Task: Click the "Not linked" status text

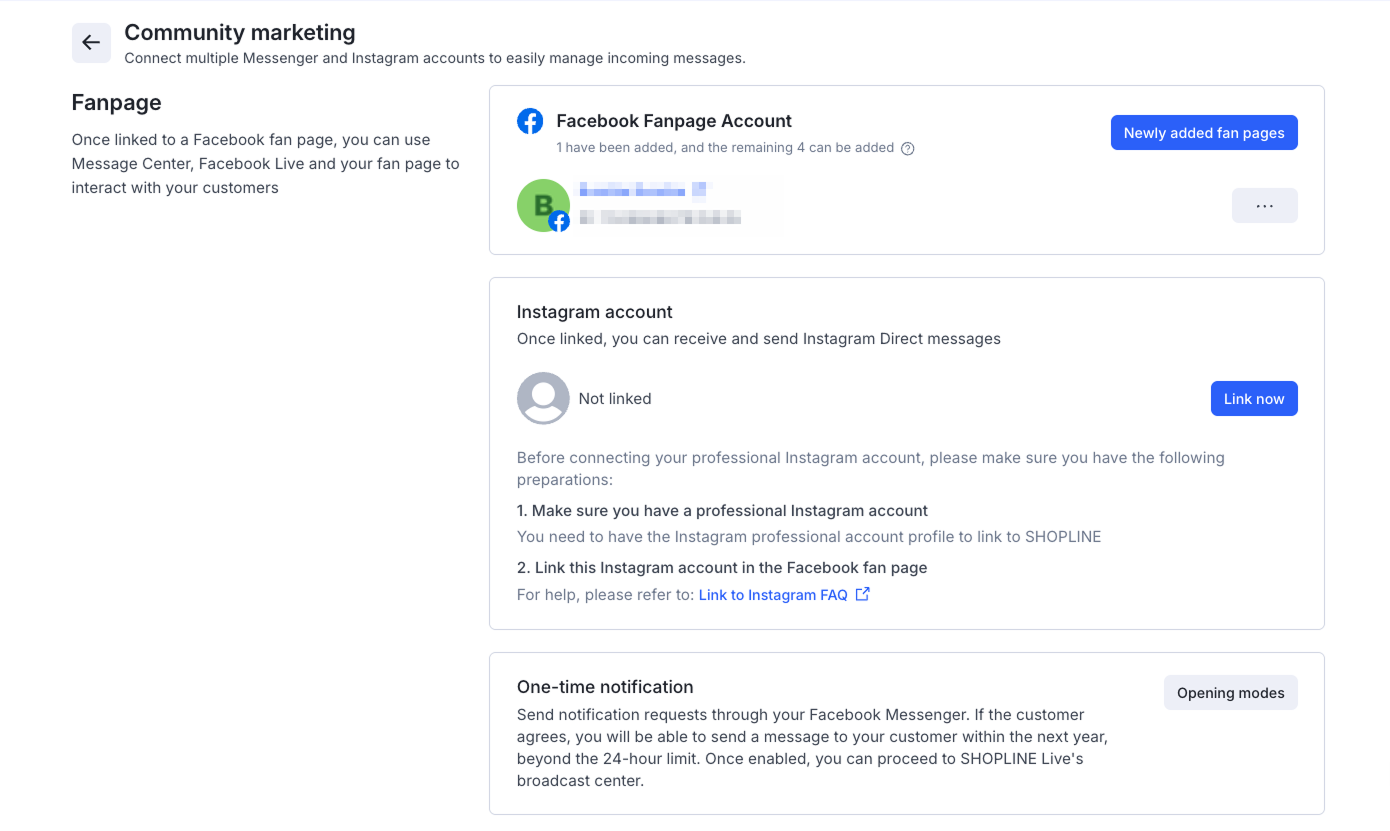Action: point(615,399)
